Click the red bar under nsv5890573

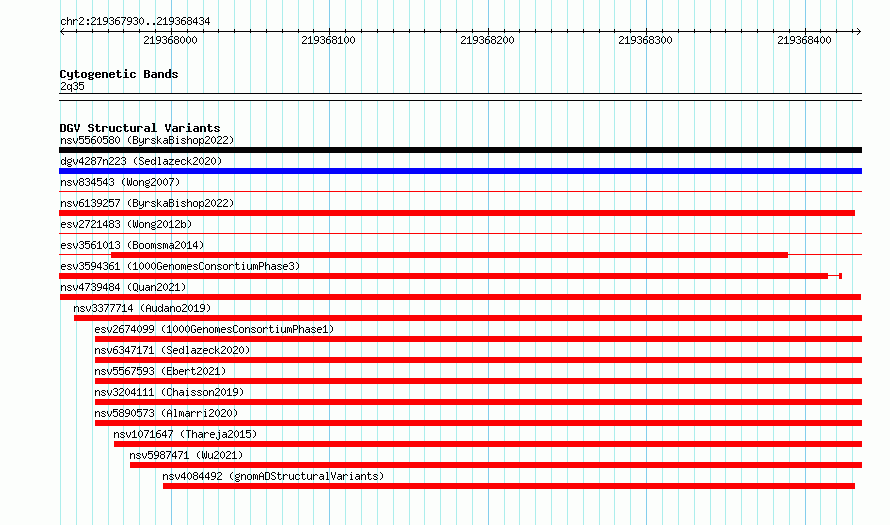(x=478, y=423)
